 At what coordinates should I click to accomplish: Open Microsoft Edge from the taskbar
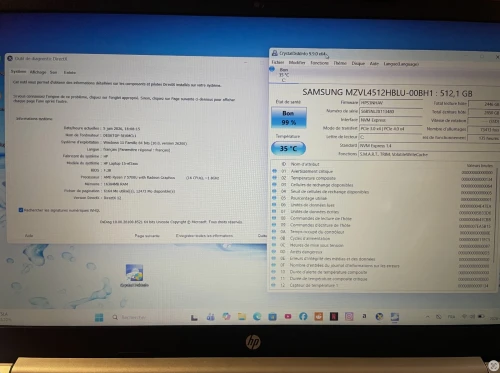[x=257, y=317]
